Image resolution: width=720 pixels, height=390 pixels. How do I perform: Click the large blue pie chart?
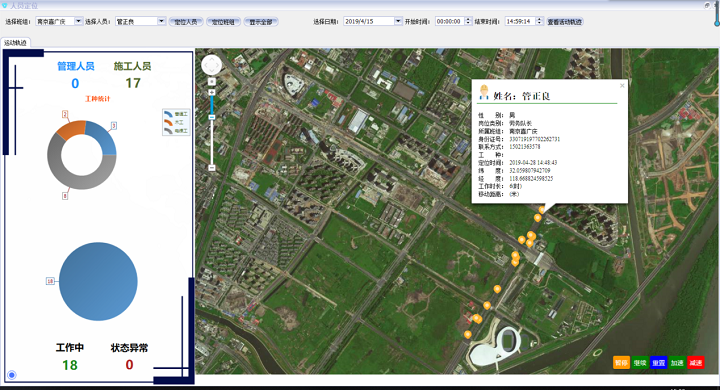[x=98, y=281]
